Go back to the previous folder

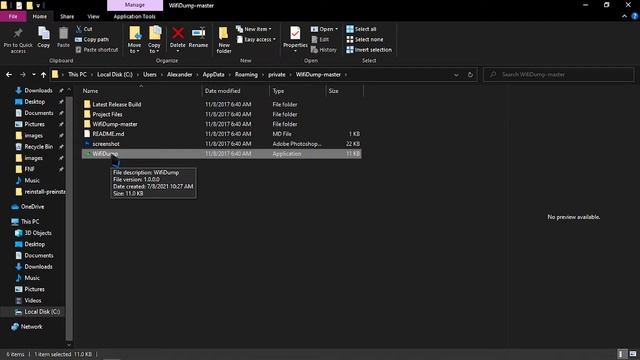[x=9, y=75]
